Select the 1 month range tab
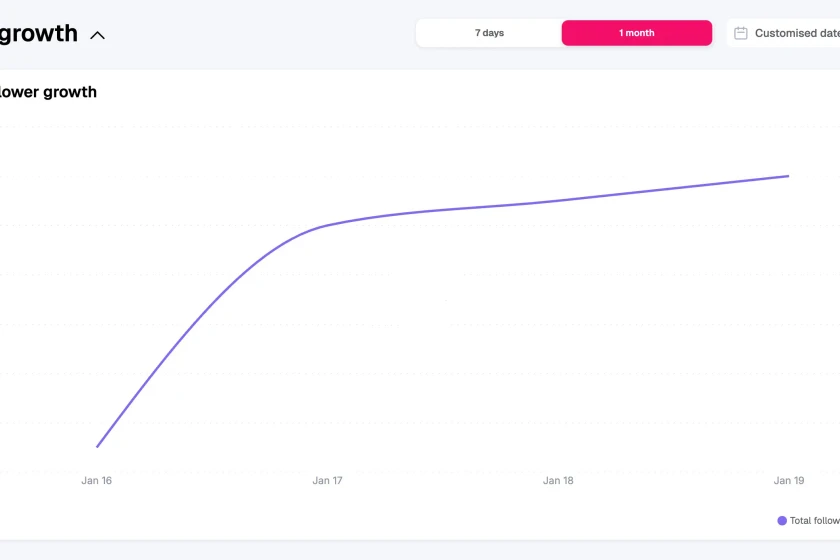 click(636, 33)
